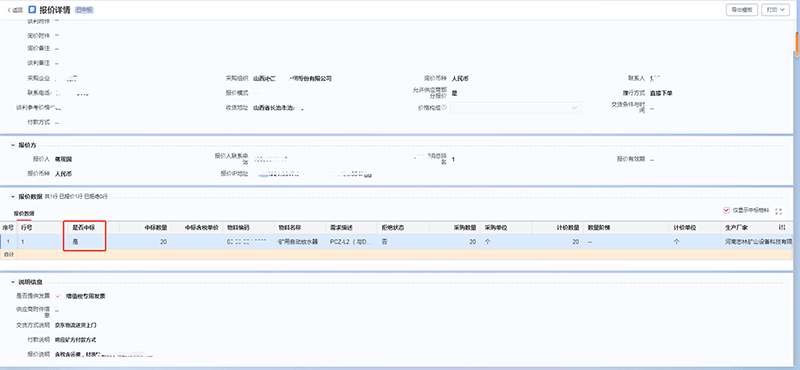Click the blue 报价详情 page icon
800x370 pixels.
[33, 10]
